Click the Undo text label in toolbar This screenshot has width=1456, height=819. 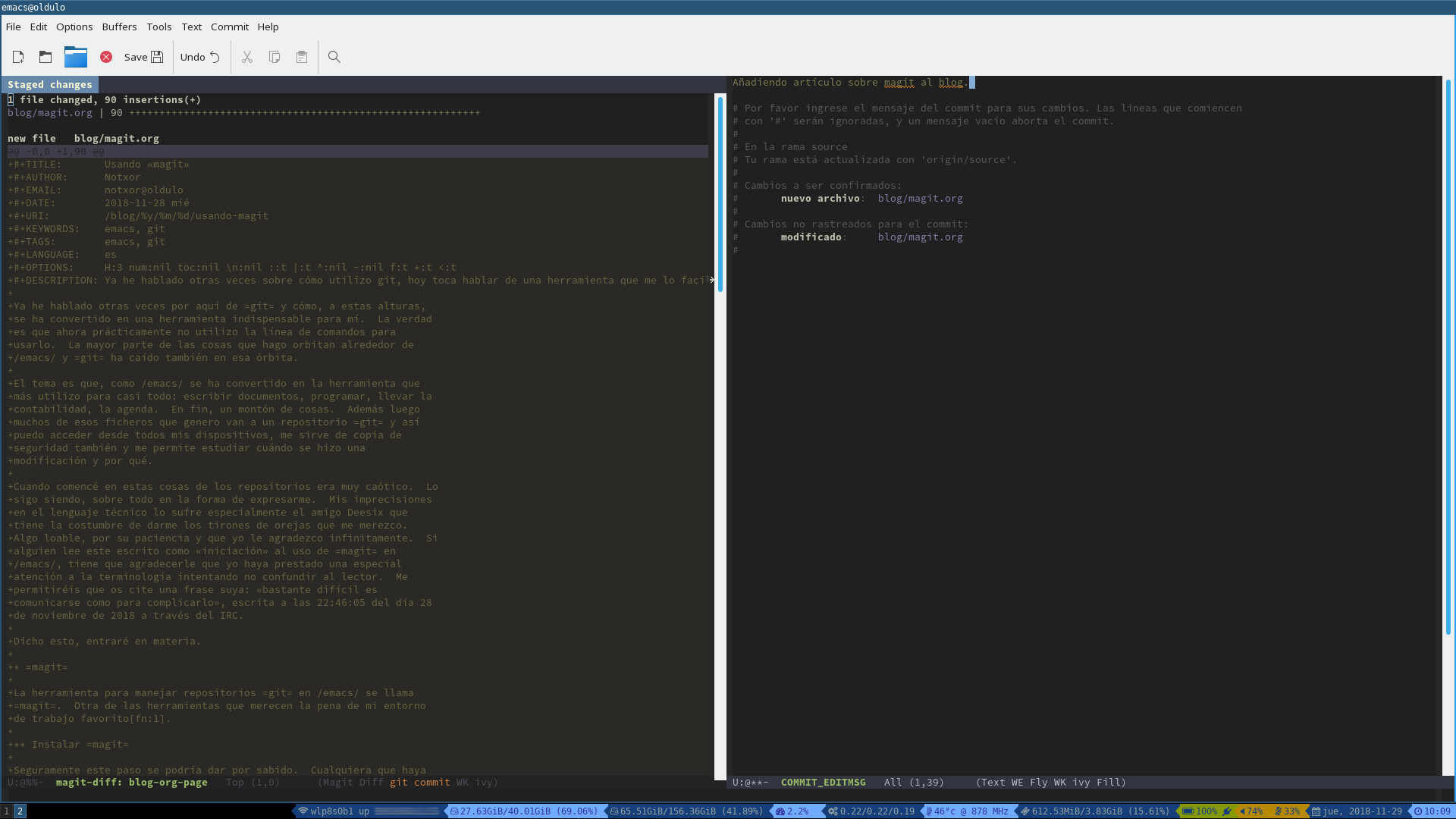coord(193,57)
